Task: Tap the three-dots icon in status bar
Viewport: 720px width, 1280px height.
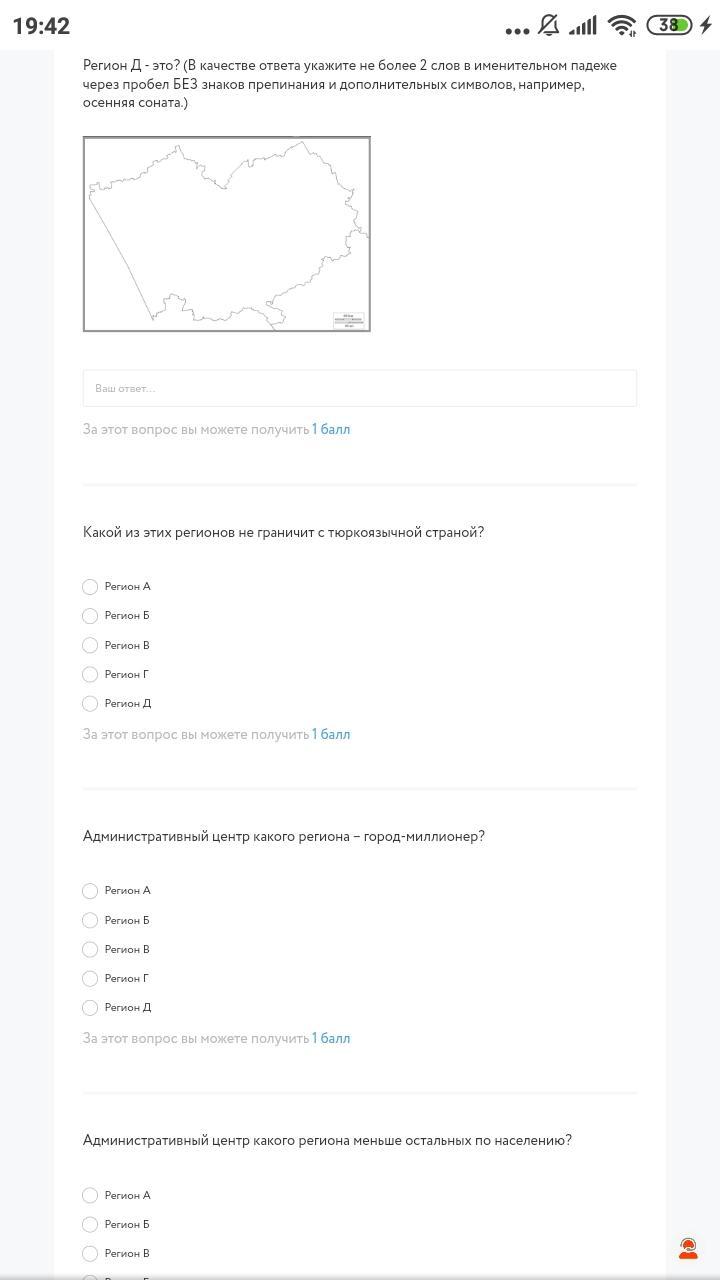Action: point(517,29)
